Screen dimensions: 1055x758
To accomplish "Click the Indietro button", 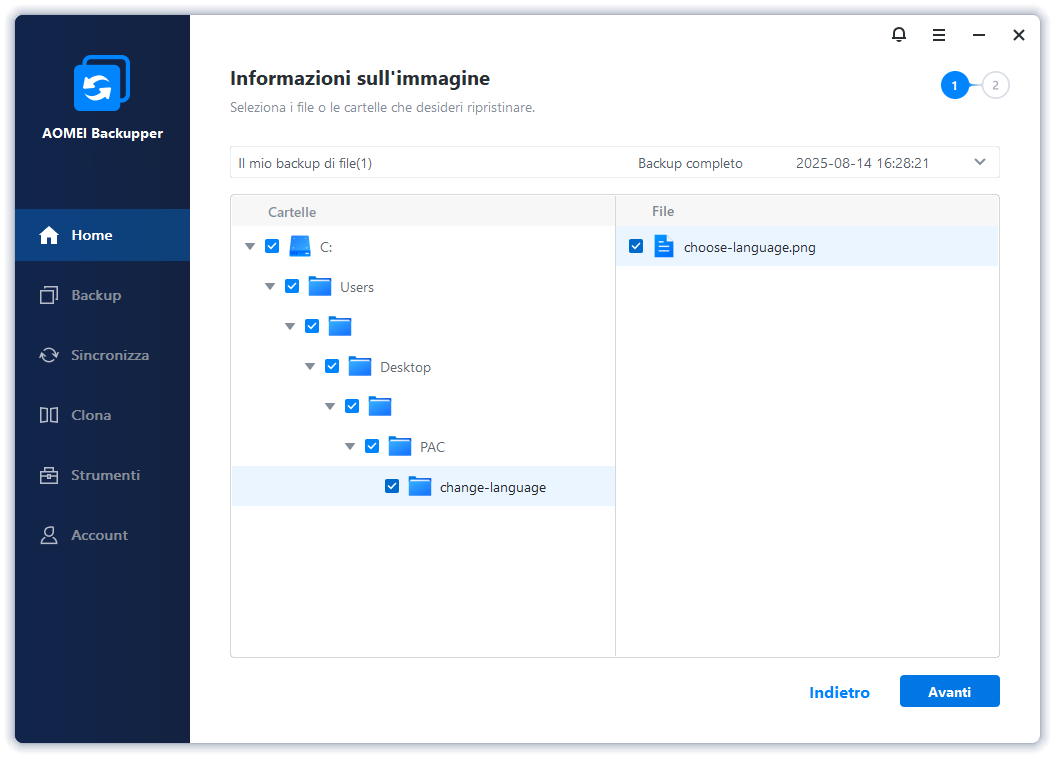I will pyautogui.click(x=839, y=692).
